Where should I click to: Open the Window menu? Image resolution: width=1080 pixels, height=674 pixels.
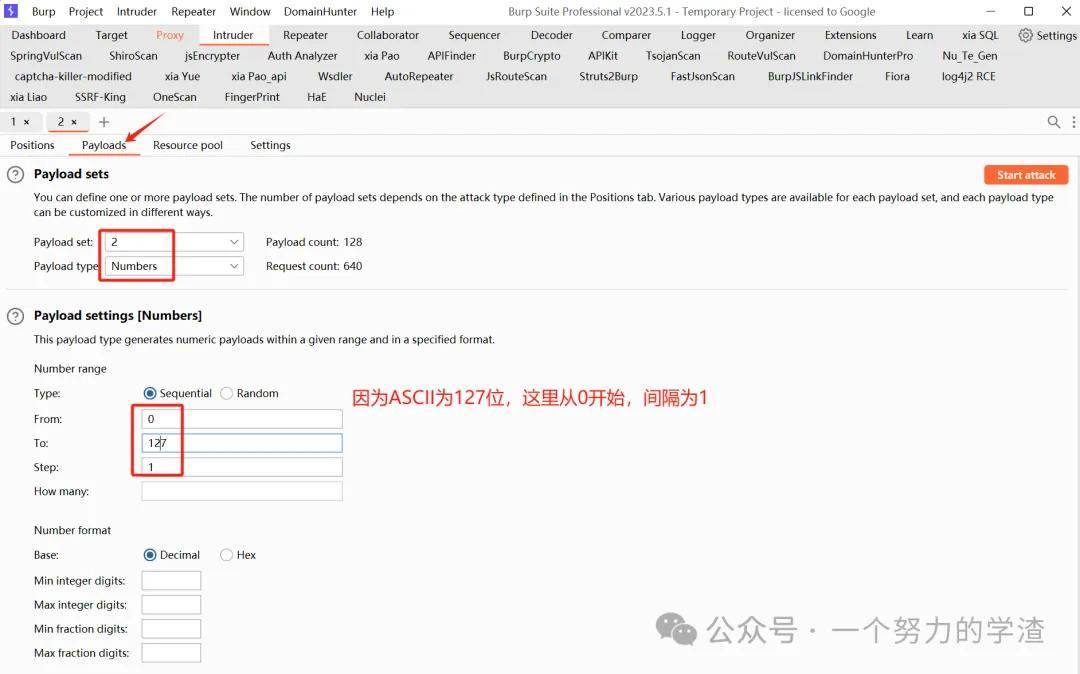point(250,12)
